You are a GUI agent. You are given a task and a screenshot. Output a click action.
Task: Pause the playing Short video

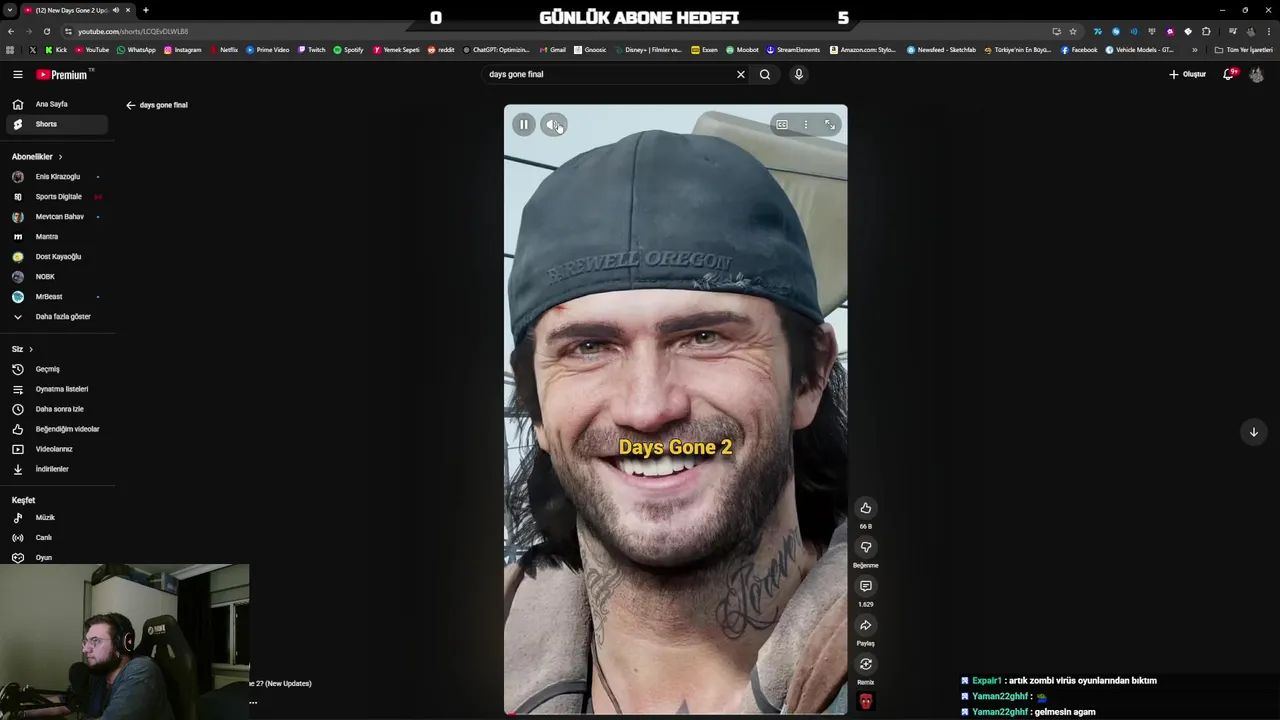click(524, 124)
